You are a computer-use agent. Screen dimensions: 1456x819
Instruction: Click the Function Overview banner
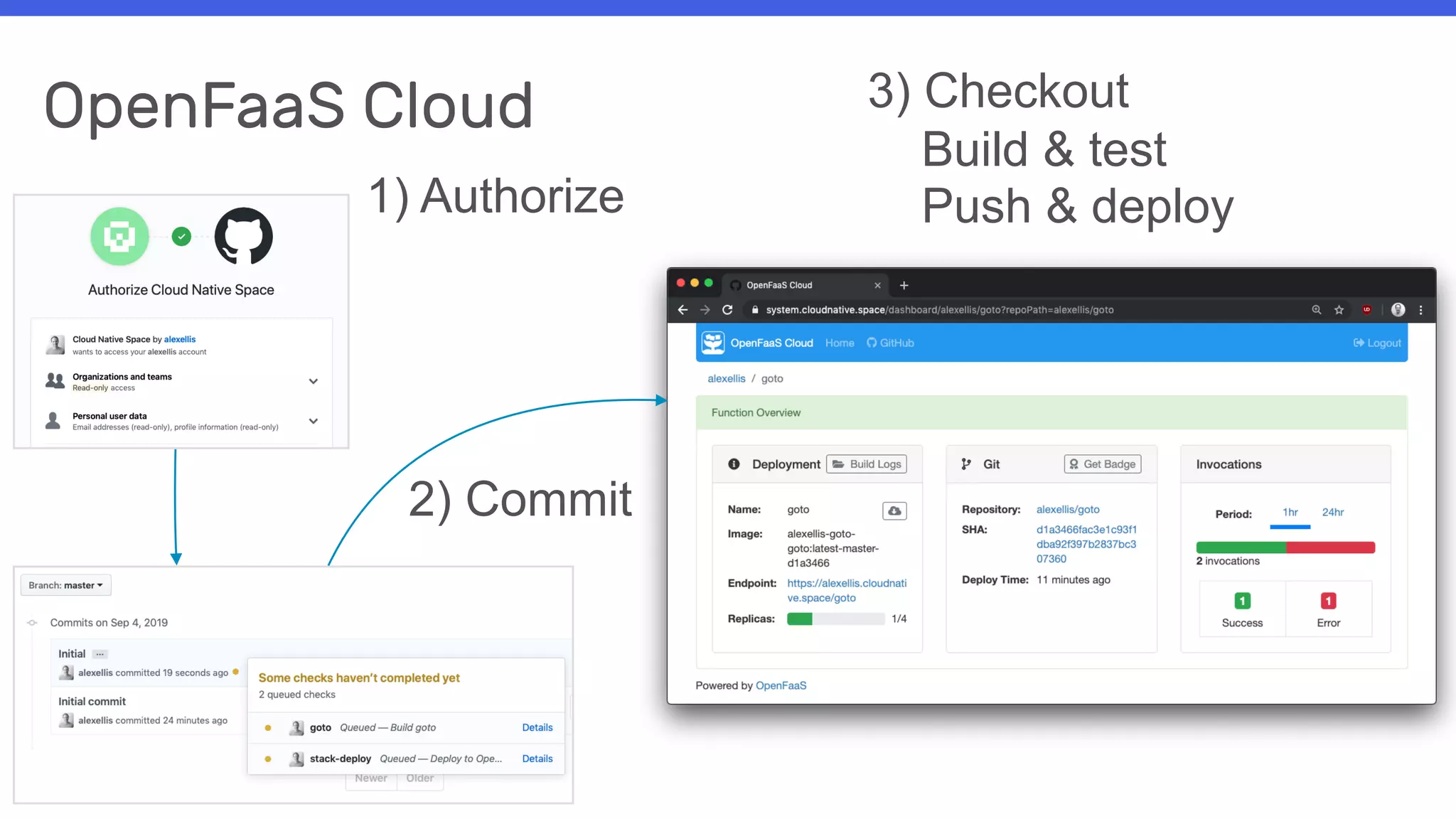[x=1051, y=412]
